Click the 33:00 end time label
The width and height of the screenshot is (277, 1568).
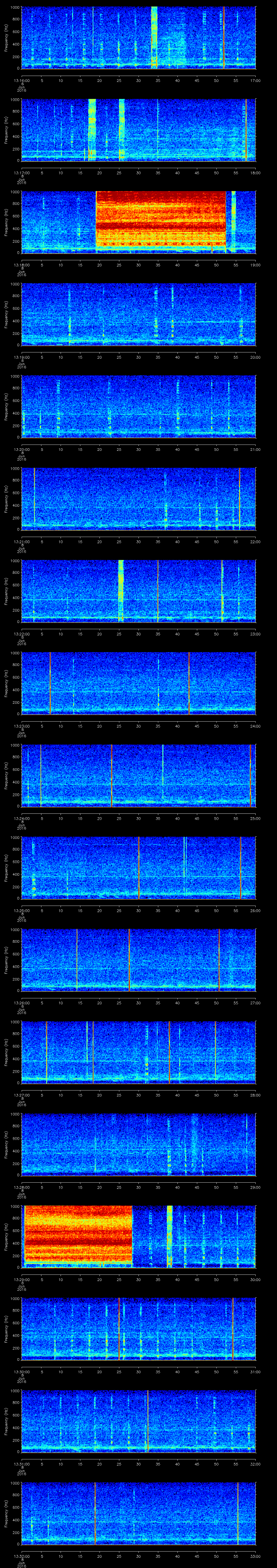point(255,1556)
